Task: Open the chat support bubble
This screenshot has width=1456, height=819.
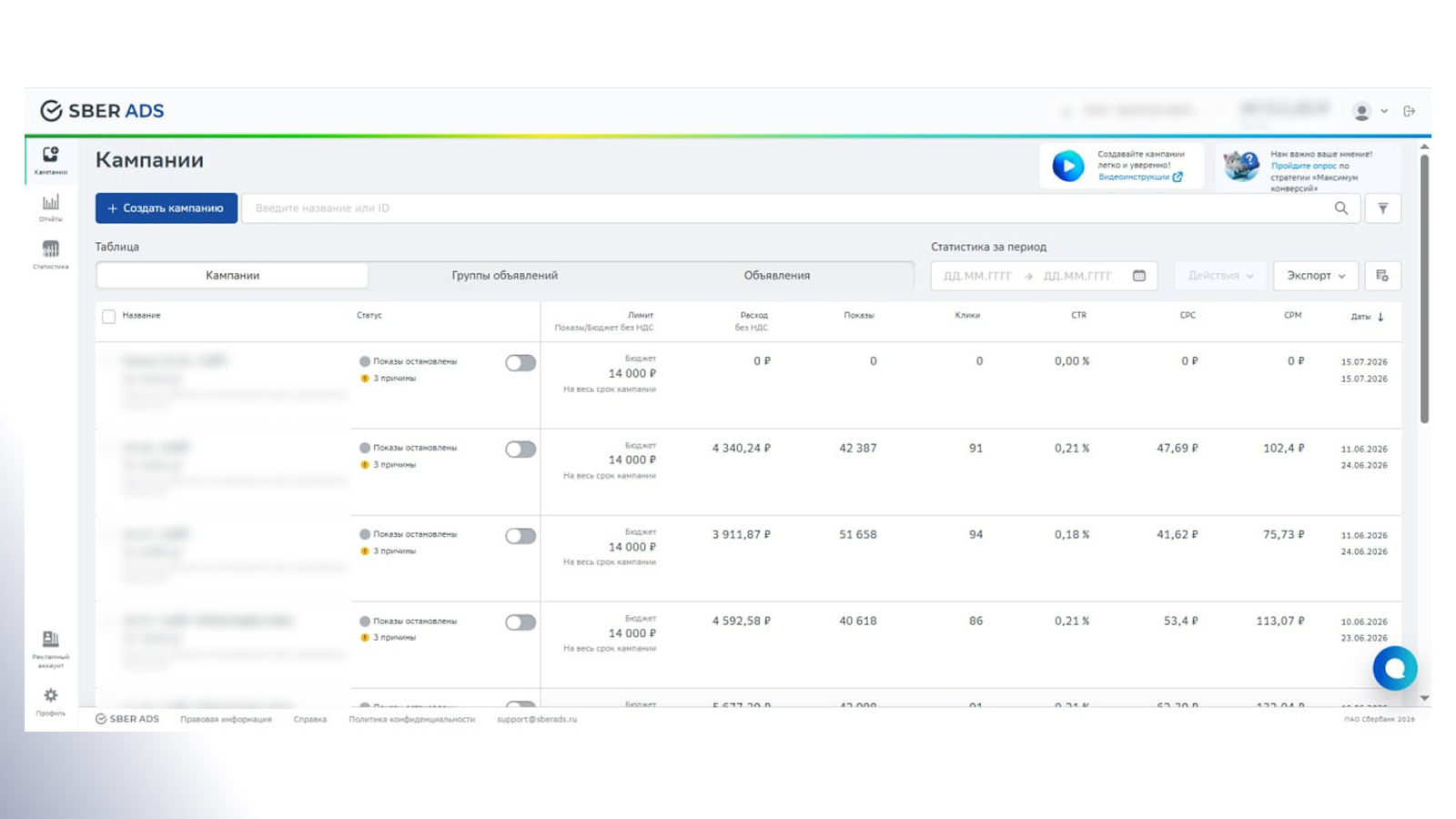Action: [x=1395, y=669]
